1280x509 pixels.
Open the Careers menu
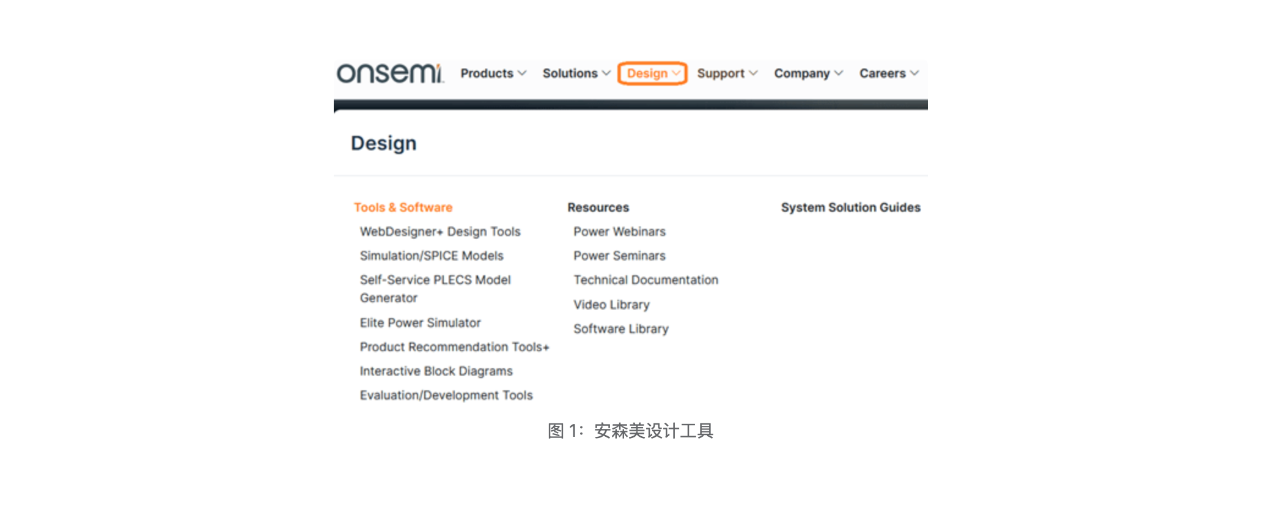888,73
